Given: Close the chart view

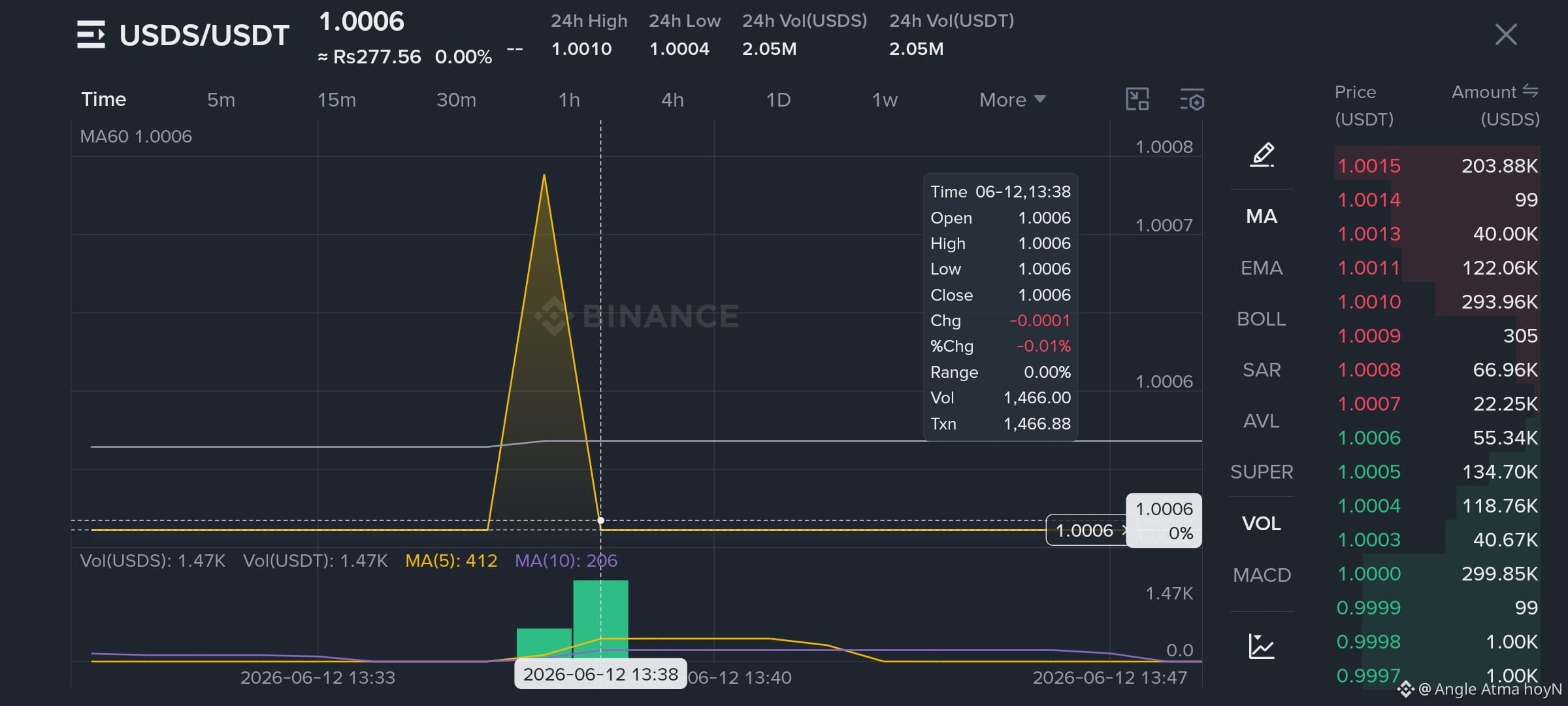Looking at the screenshot, I should click(1506, 35).
